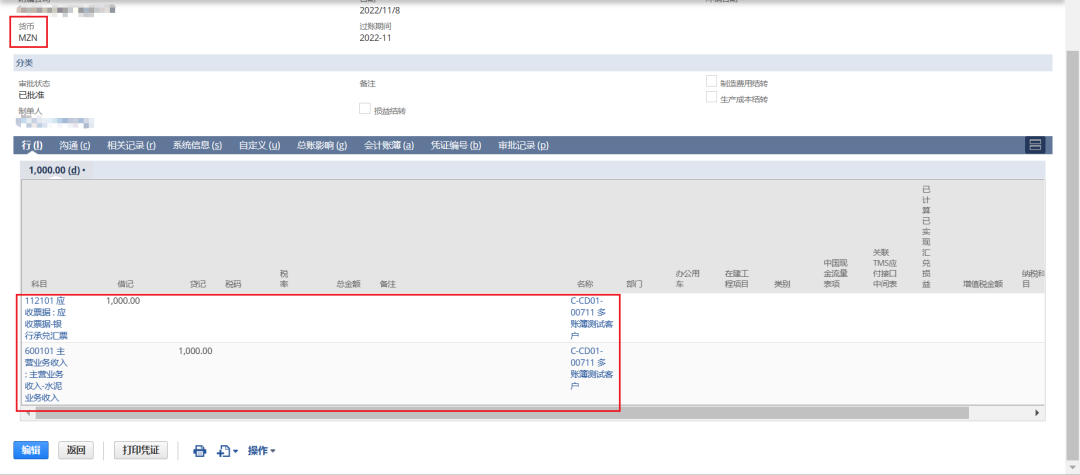The height and width of the screenshot is (475, 1080).
Task: Click the 分类 section header
Action: (532, 63)
